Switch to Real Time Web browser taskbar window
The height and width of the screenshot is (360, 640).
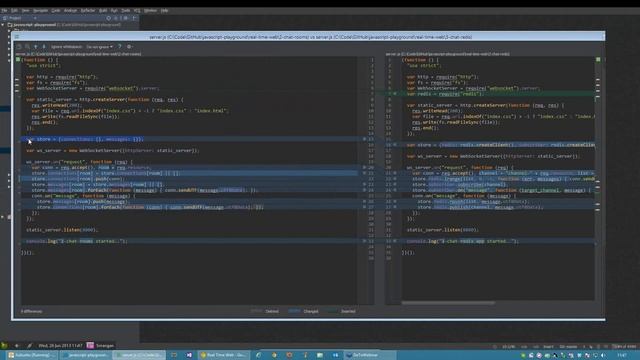[x=223, y=355]
